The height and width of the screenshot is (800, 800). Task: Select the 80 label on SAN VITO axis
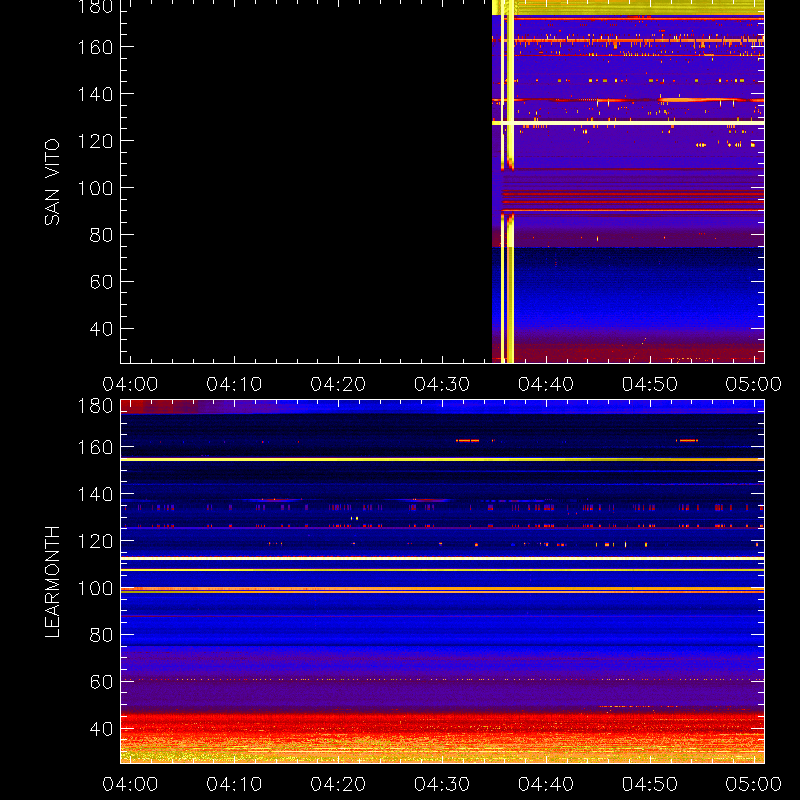click(x=101, y=235)
